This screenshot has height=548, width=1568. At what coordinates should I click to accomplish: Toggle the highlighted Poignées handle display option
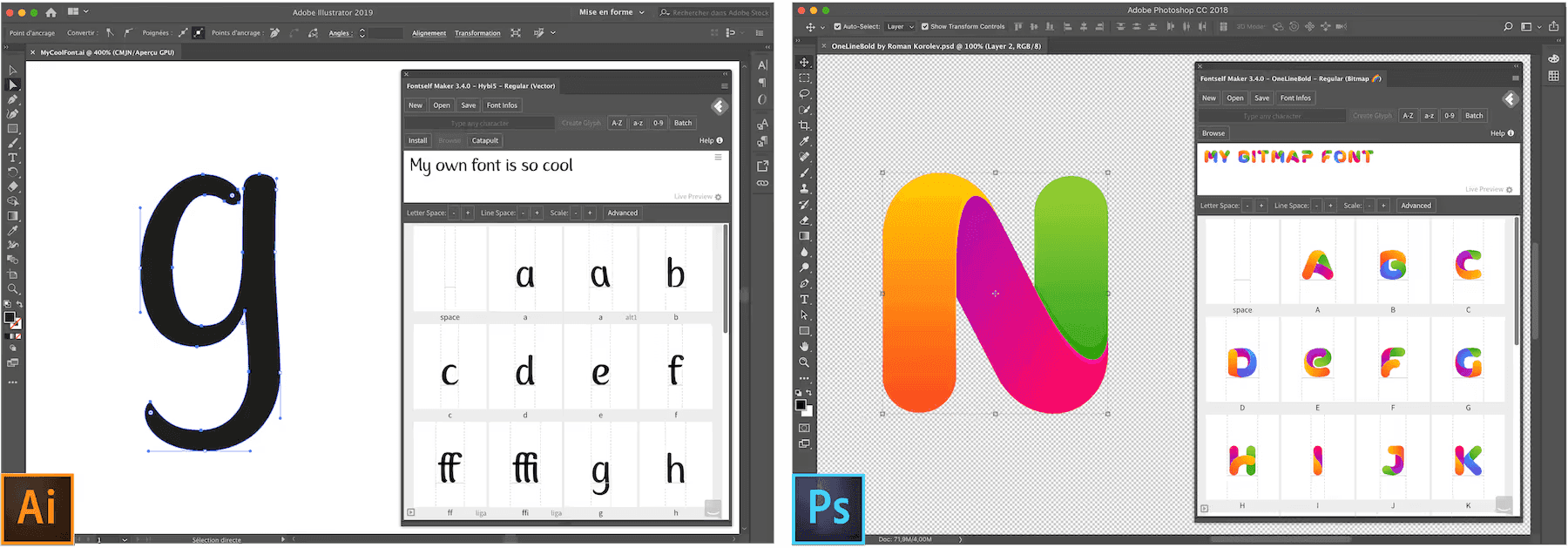199,32
